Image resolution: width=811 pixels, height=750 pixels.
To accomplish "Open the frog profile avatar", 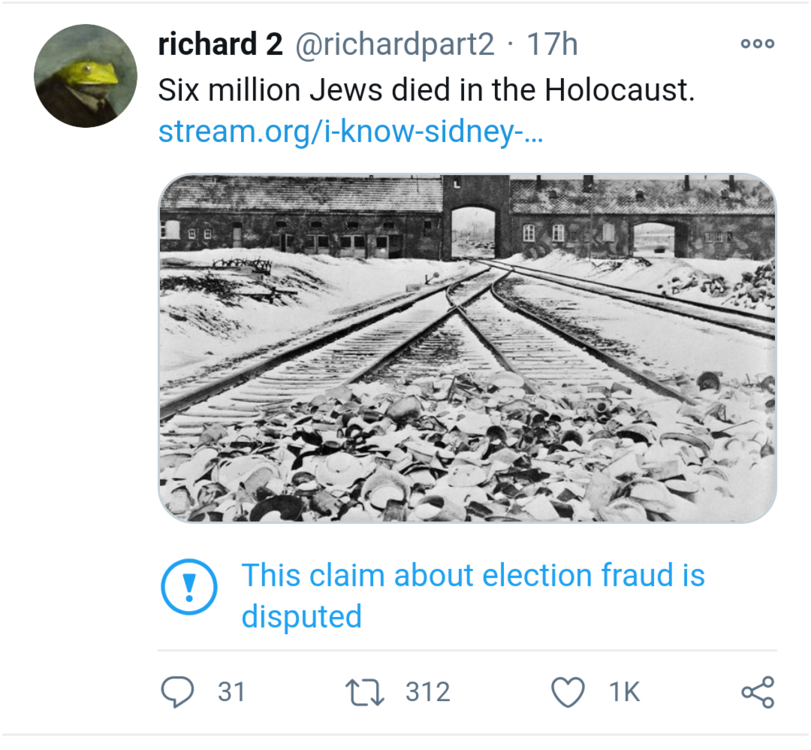I will (85, 76).
